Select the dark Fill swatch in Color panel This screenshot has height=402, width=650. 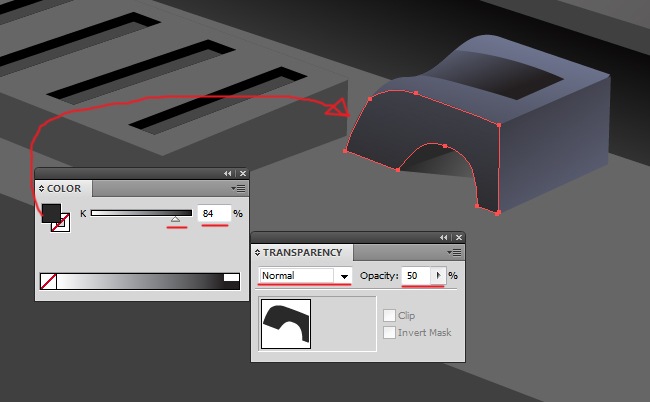pyautogui.click(x=51, y=213)
